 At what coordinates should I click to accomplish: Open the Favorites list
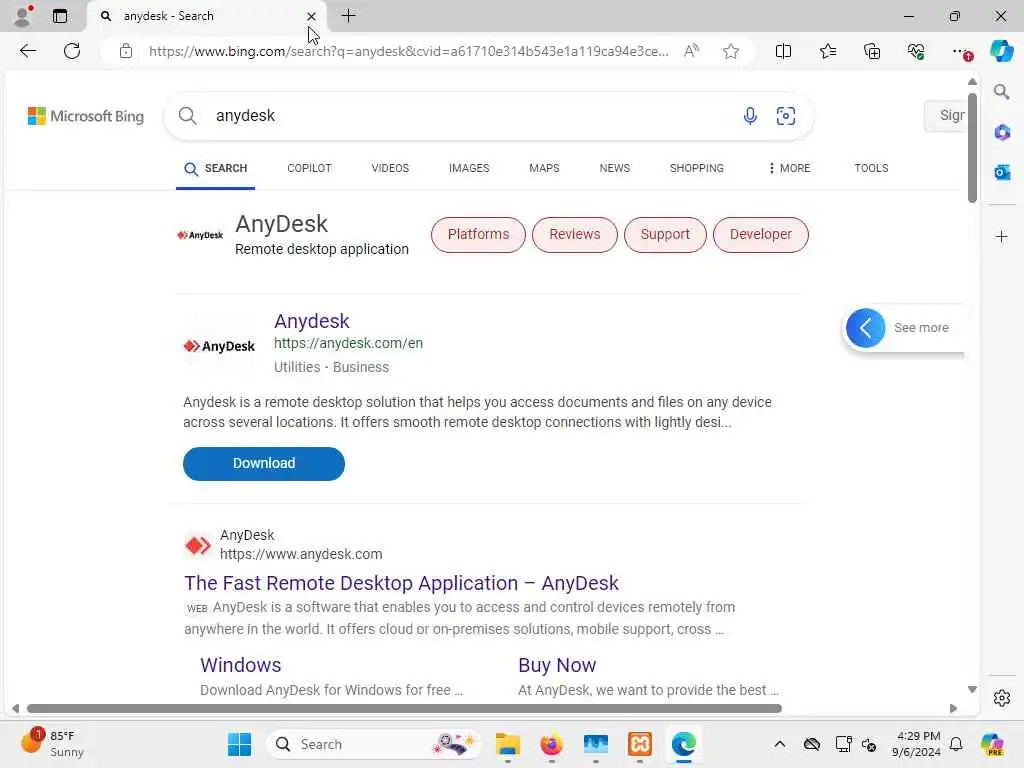click(x=827, y=51)
